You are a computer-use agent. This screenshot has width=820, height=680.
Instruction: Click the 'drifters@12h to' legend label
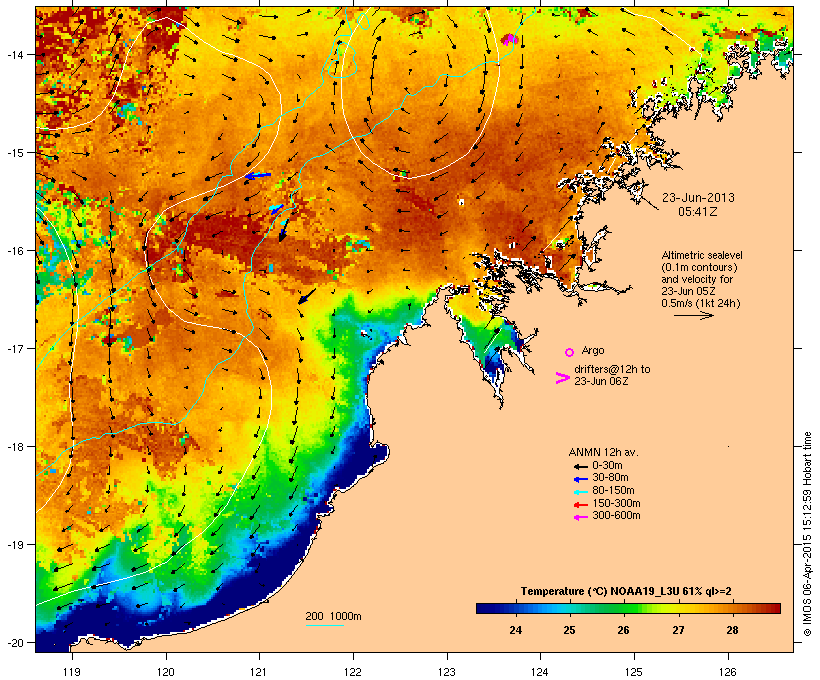pos(612,369)
